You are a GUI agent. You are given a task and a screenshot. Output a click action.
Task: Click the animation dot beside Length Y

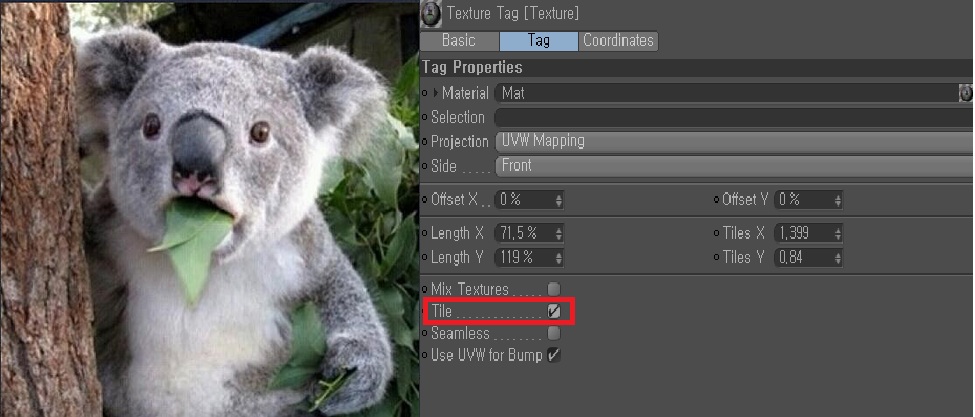tap(425, 257)
